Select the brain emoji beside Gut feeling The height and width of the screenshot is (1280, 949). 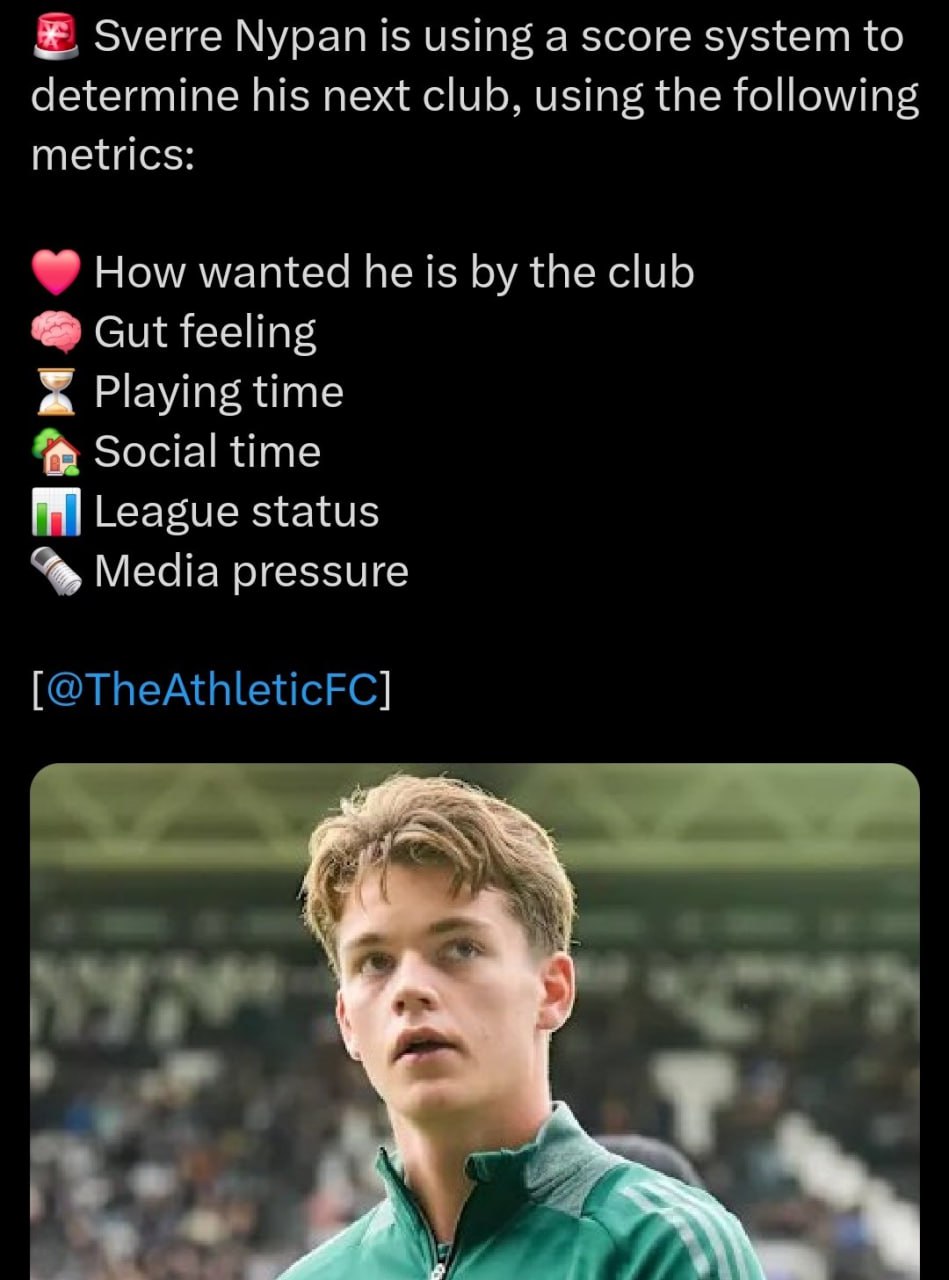click(56, 332)
